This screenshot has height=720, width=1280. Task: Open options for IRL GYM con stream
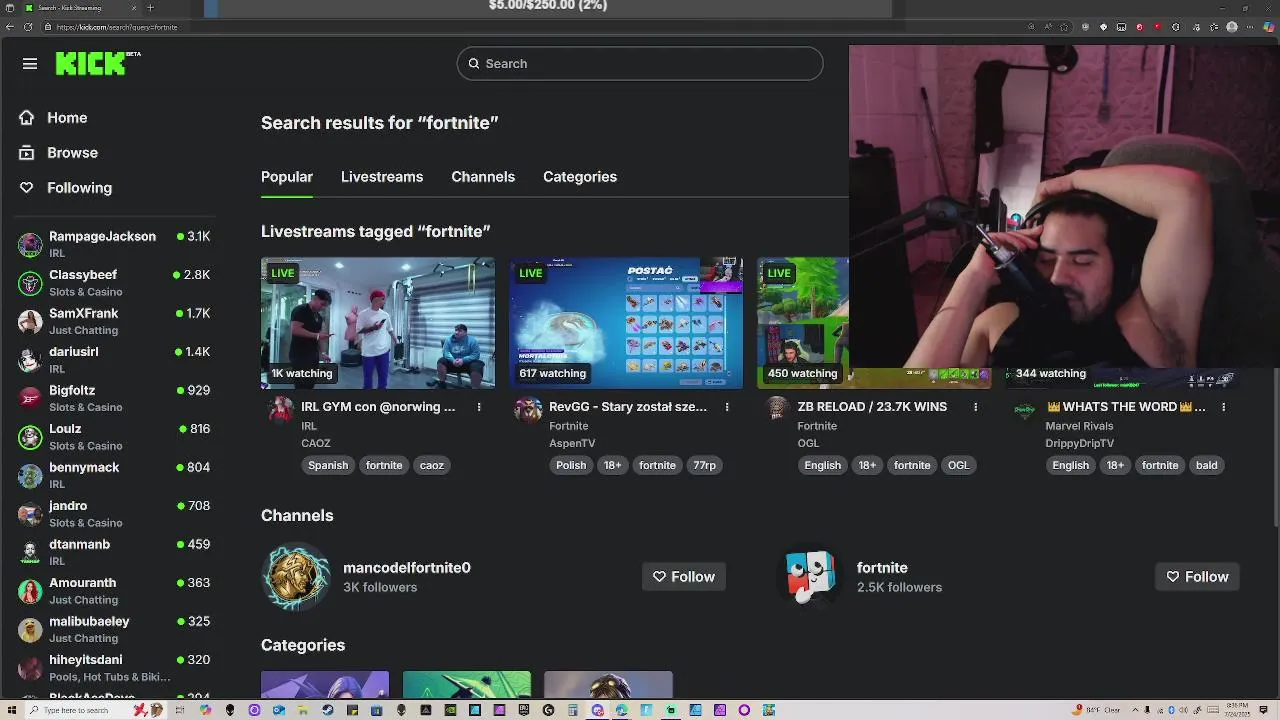[x=479, y=407]
